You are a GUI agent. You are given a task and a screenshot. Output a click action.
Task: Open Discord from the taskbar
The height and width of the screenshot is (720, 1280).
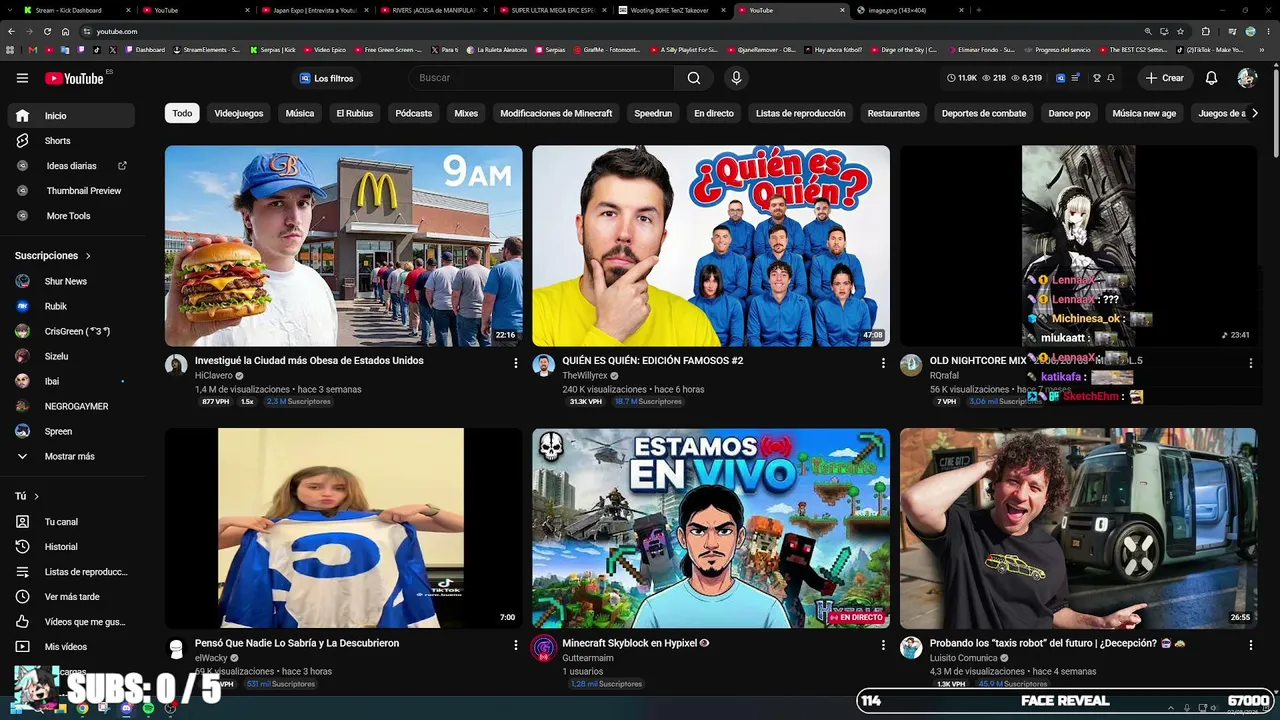126,708
